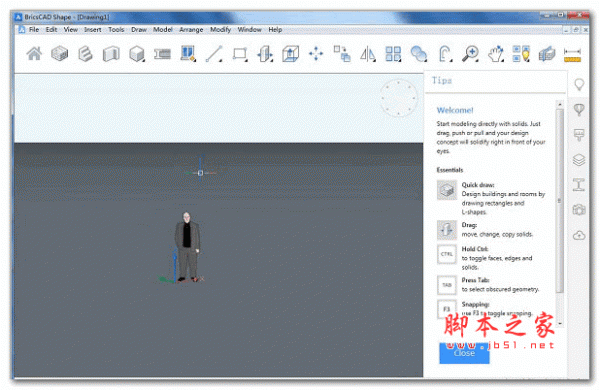Select the Line drawing tool
This screenshot has height=390, width=600.
pos(214,54)
